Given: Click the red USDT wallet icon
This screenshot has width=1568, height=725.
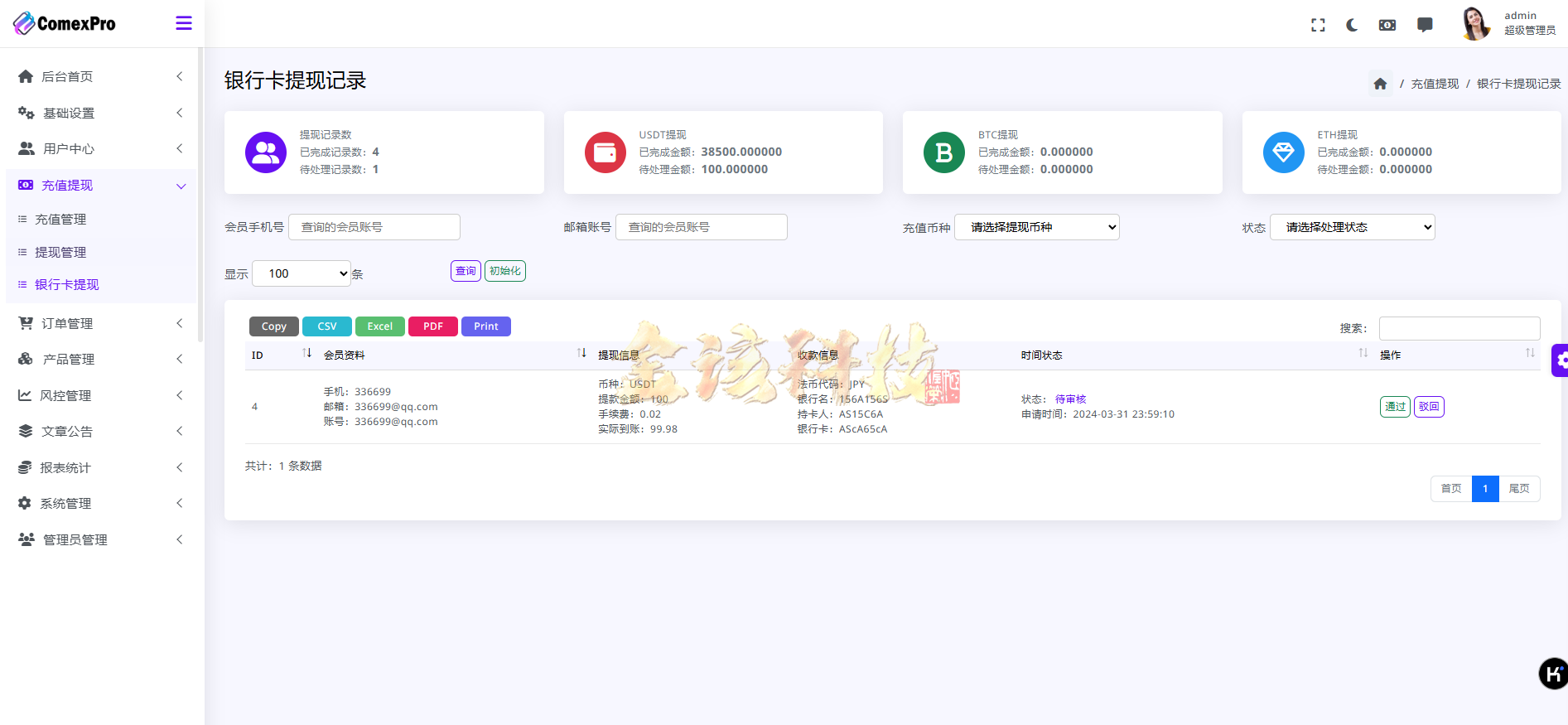Looking at the screenshot, I should tap(605, 152).
